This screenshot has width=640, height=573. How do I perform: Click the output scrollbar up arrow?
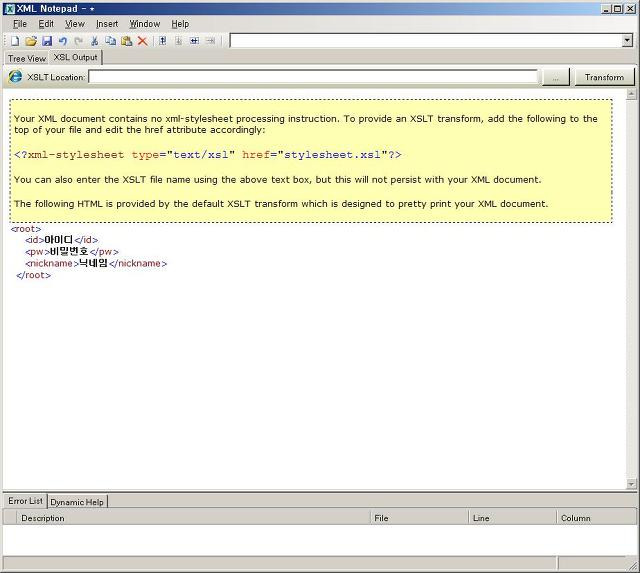631,95
